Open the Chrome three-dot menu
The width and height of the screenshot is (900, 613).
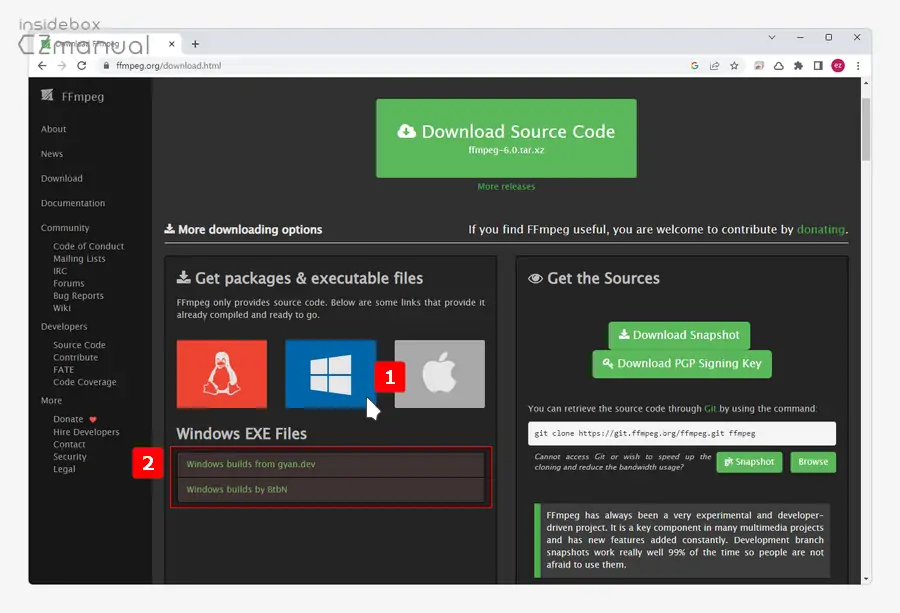point(858,65)
